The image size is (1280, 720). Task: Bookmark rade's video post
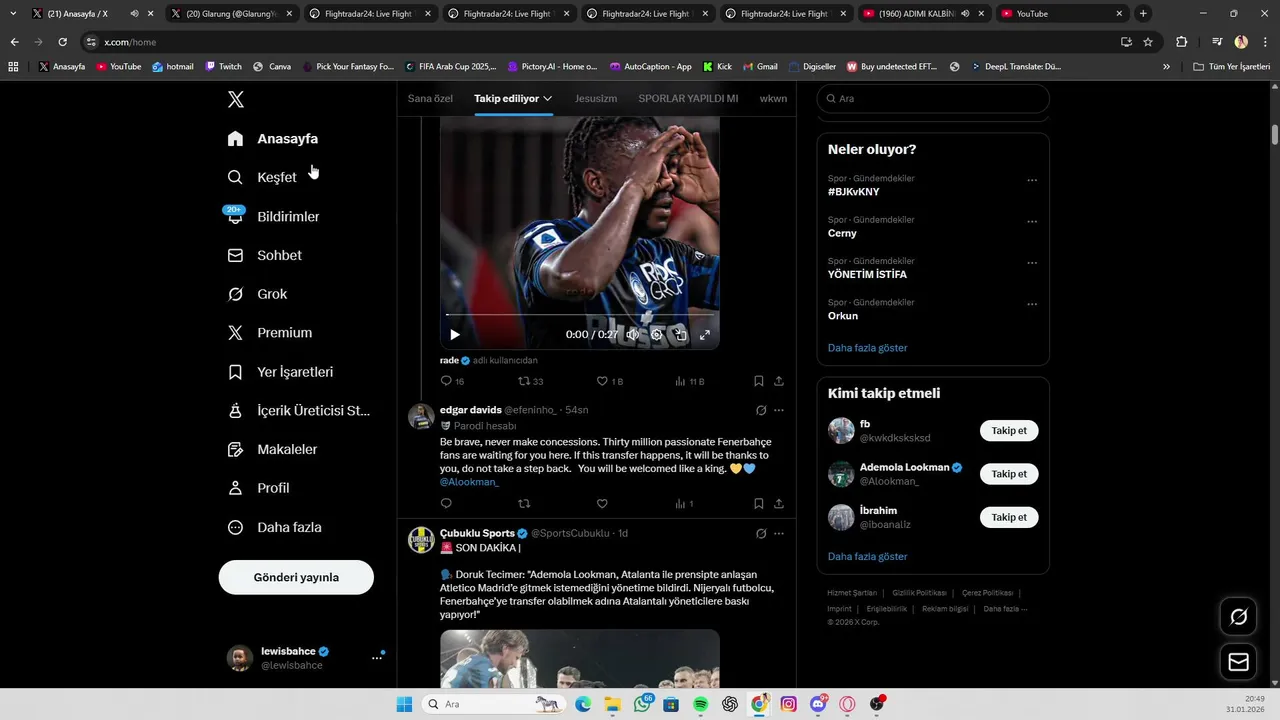pos(759,381)
